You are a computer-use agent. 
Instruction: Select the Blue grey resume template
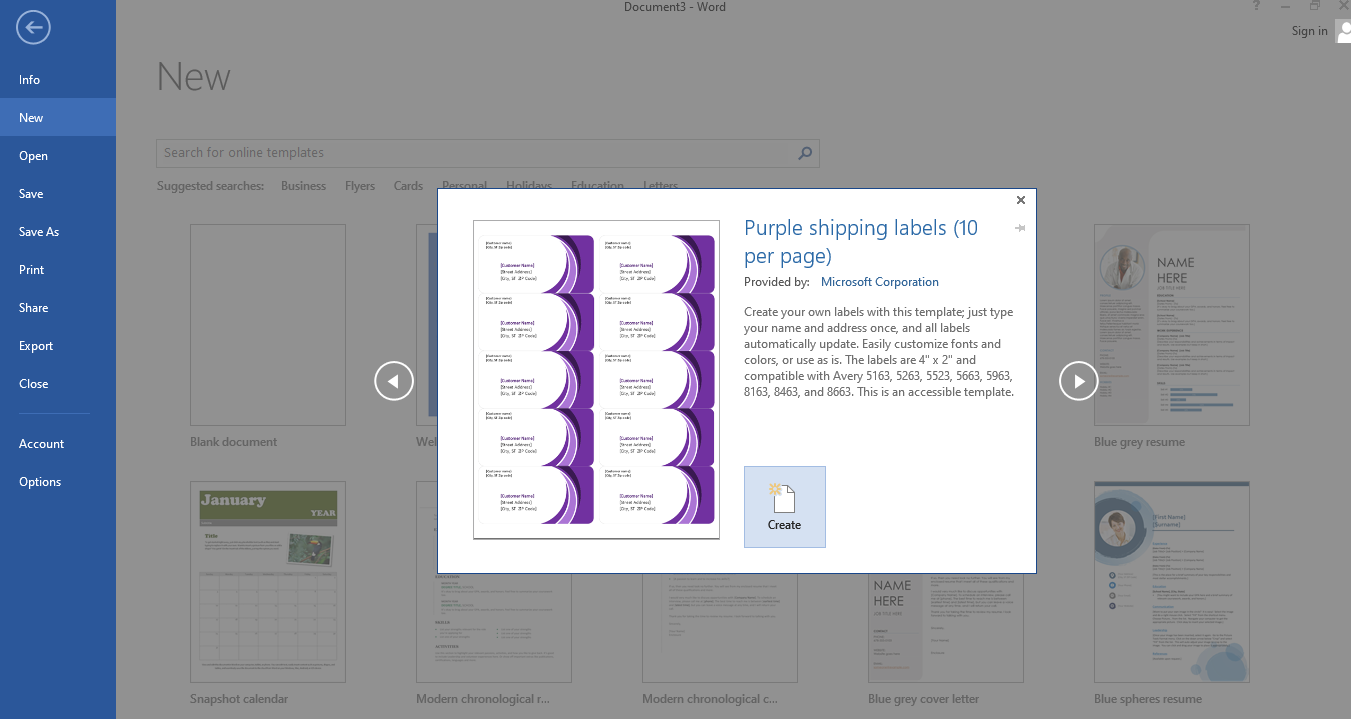pos(1172,325)
